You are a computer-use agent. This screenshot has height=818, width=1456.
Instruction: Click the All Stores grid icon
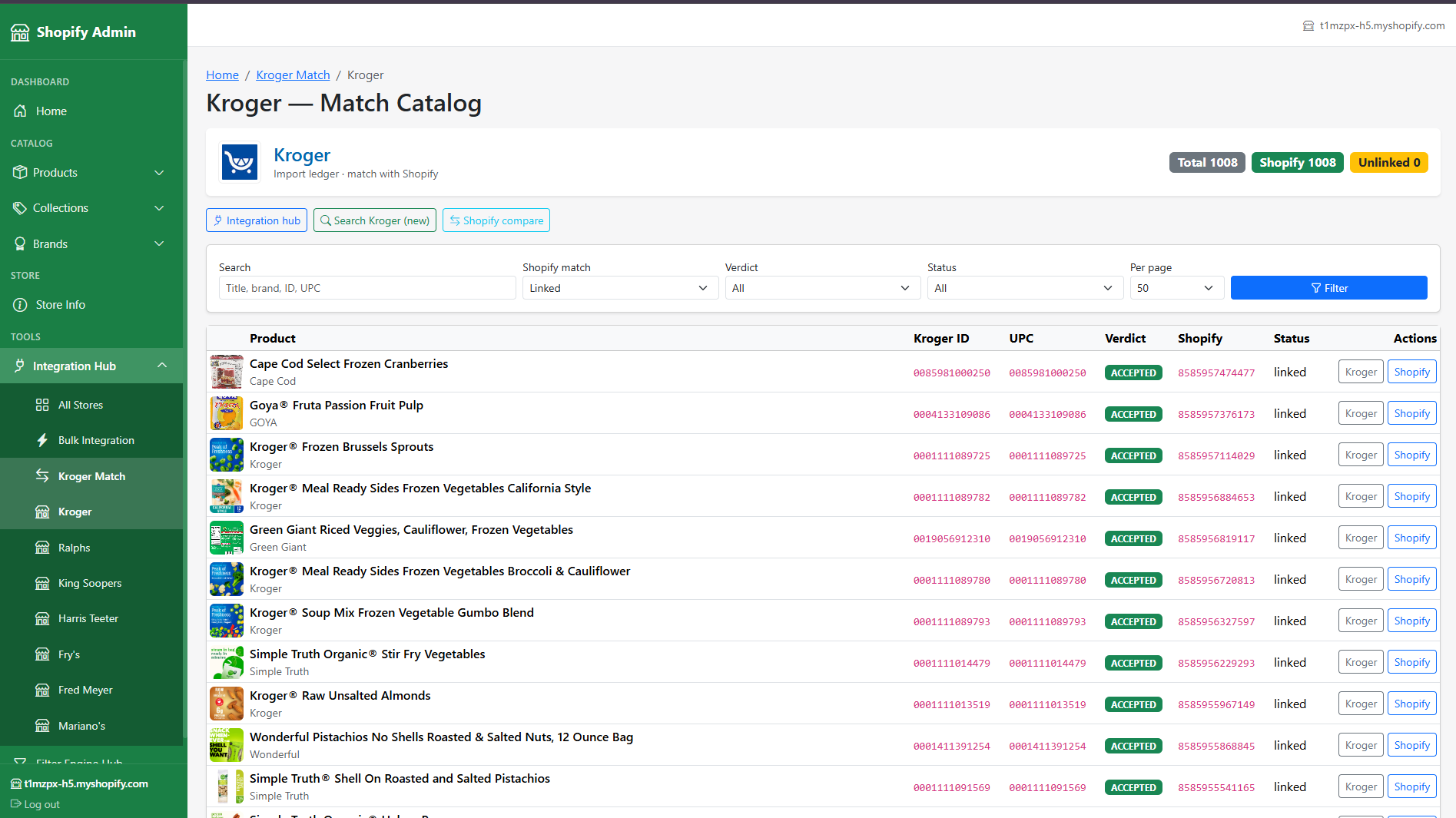point(42,405)
